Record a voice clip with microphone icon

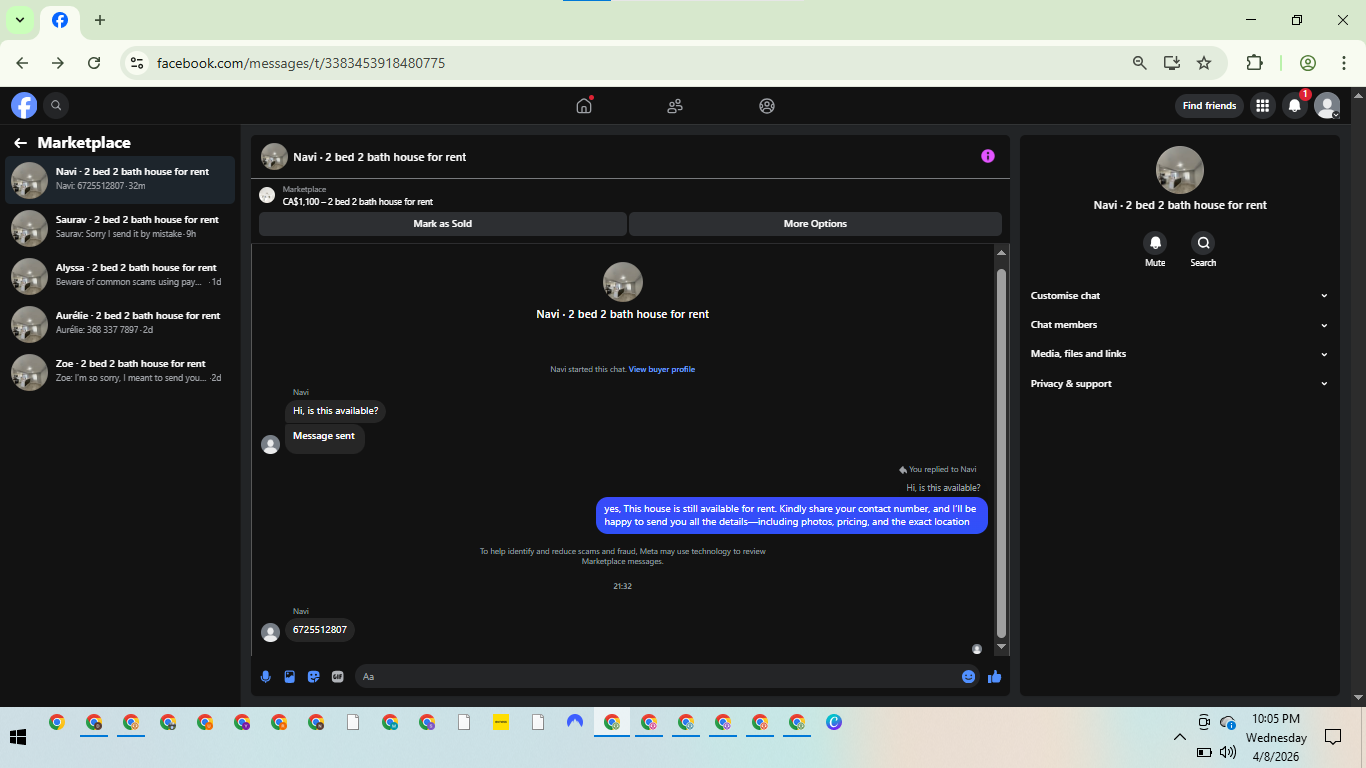tap(266, 676)
